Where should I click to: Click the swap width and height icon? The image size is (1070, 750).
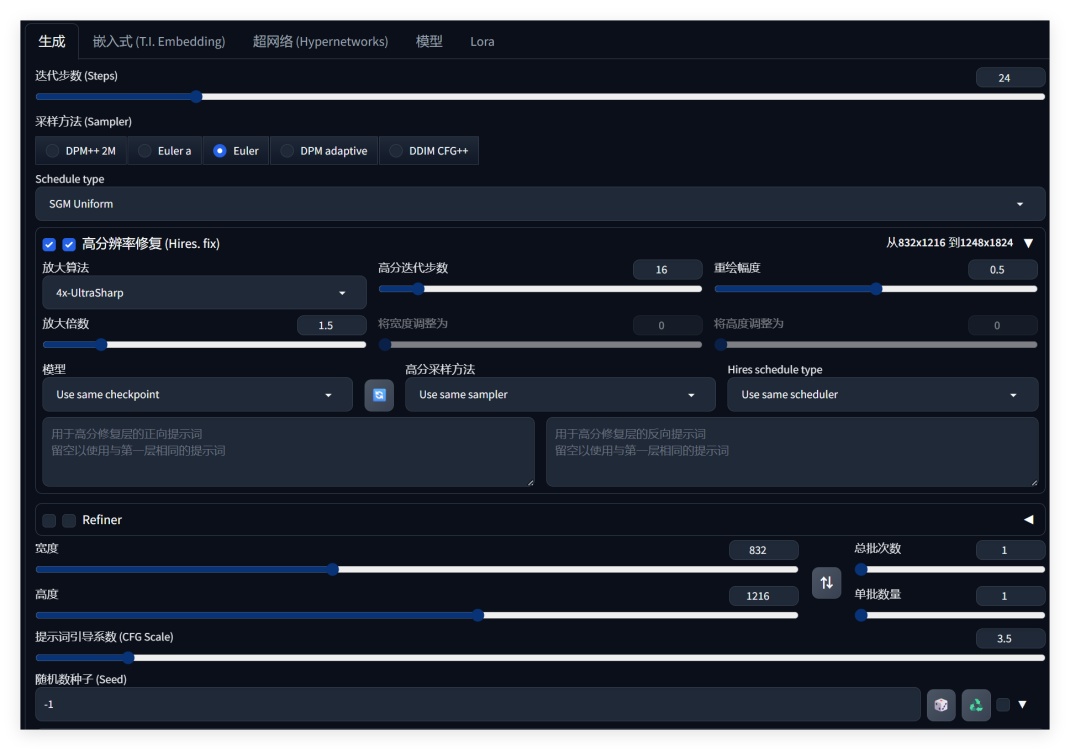[x=826, y=582]
